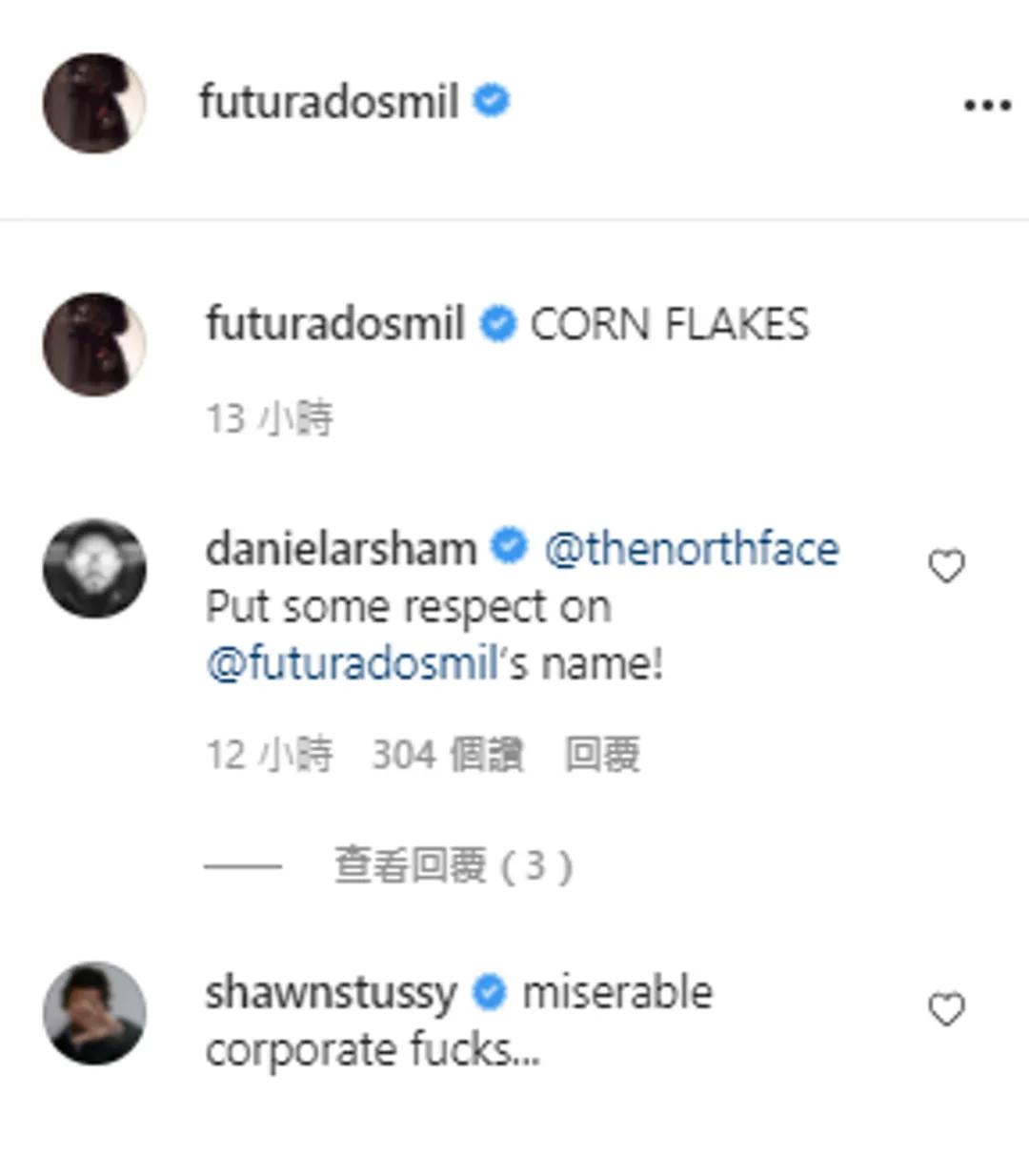This screenshot has height=1176, width=1029.
Task: Click the verified badge in the caption row
Action: tap(496, 324)
